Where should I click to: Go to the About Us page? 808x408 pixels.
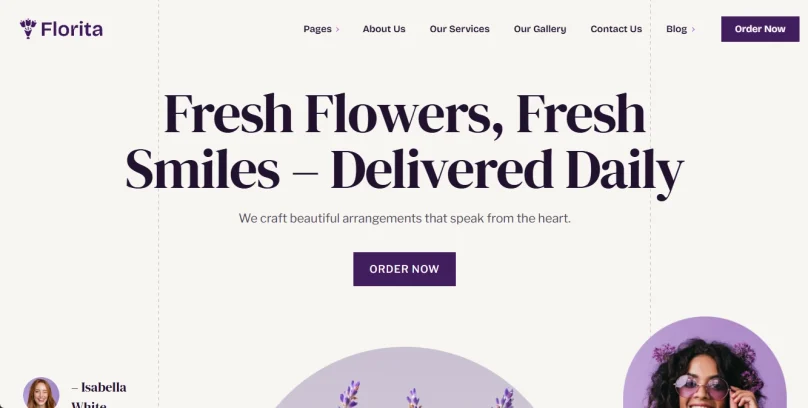point(384,29)
